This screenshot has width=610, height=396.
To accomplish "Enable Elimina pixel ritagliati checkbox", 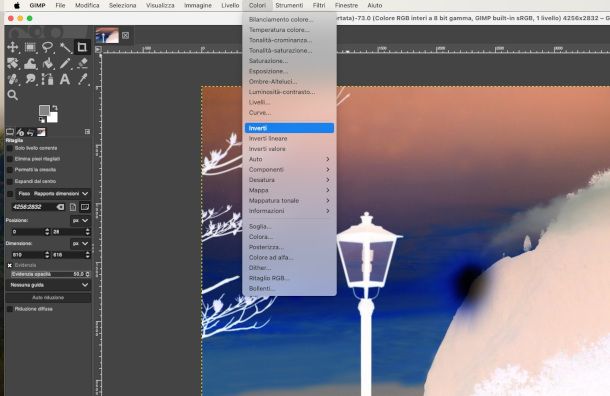I will pos(10,159).
